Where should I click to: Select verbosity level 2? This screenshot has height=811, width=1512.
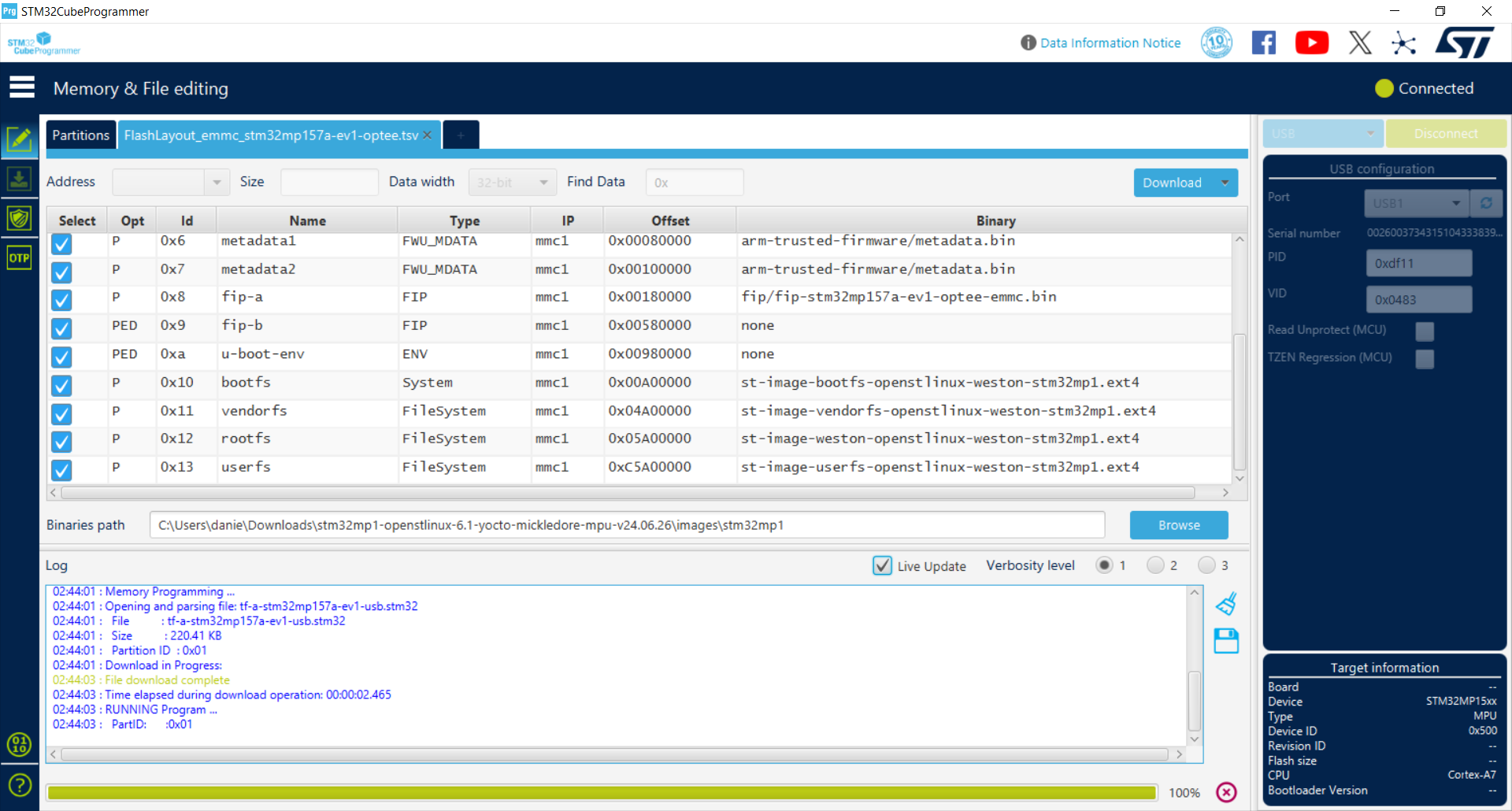[1155, 565]
